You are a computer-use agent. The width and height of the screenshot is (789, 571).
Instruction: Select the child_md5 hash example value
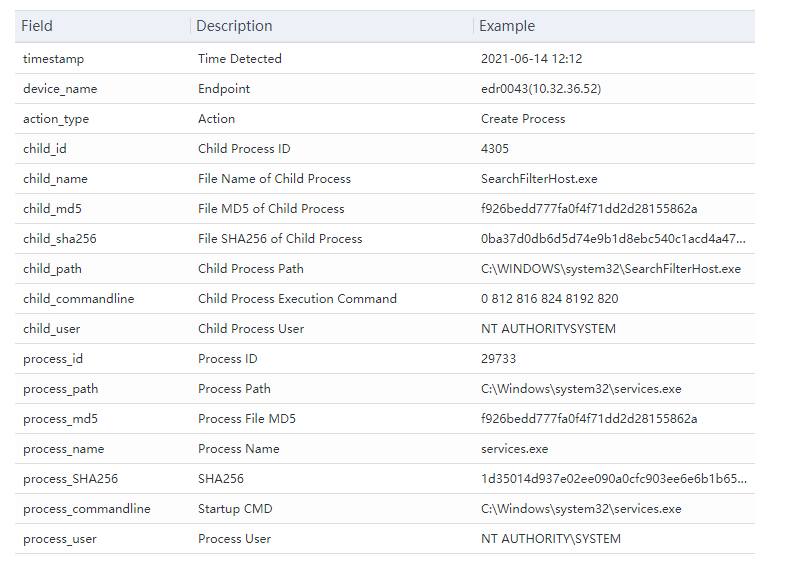tap(589, 209)
